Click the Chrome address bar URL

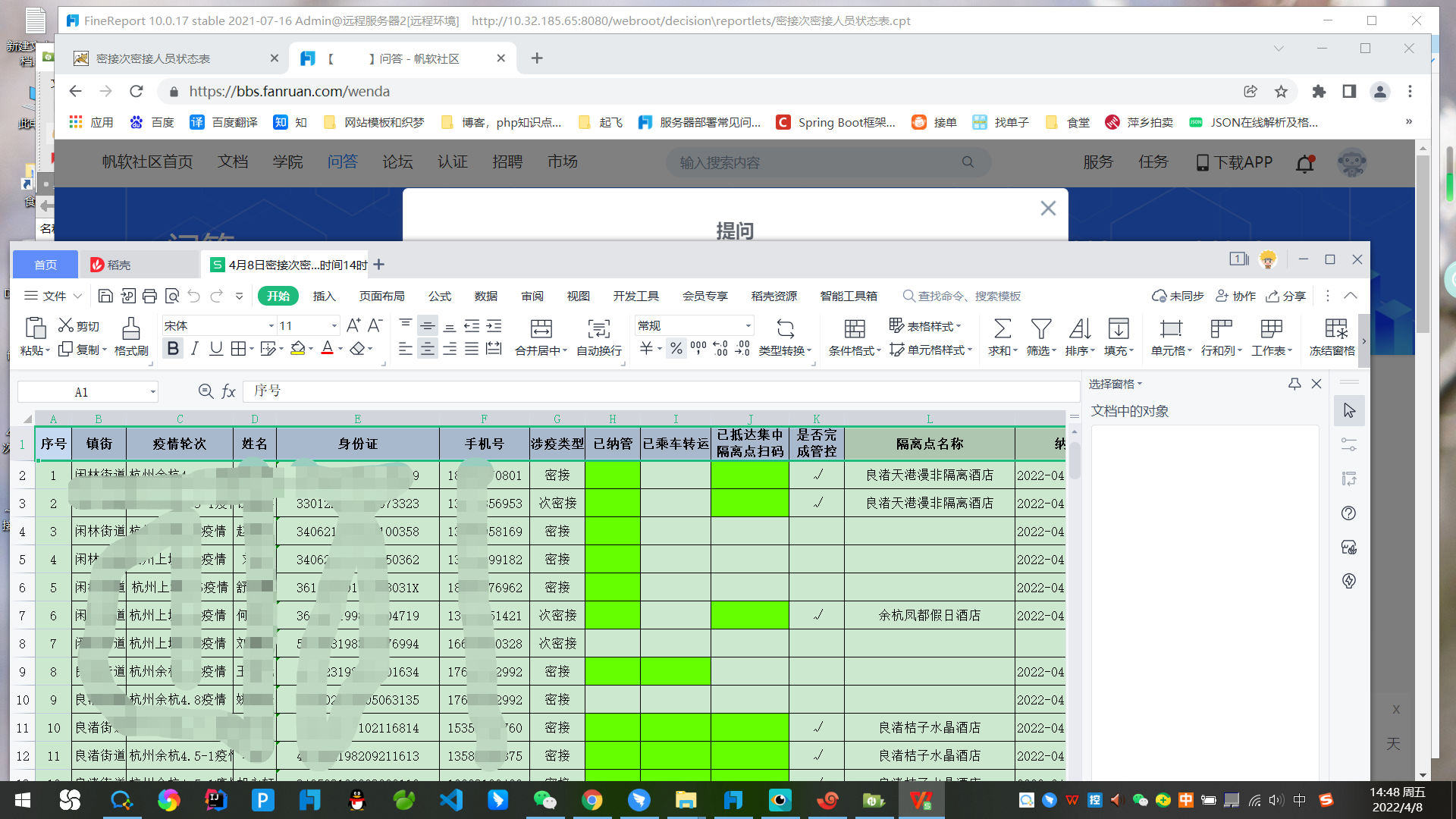[x=289, y=91]
